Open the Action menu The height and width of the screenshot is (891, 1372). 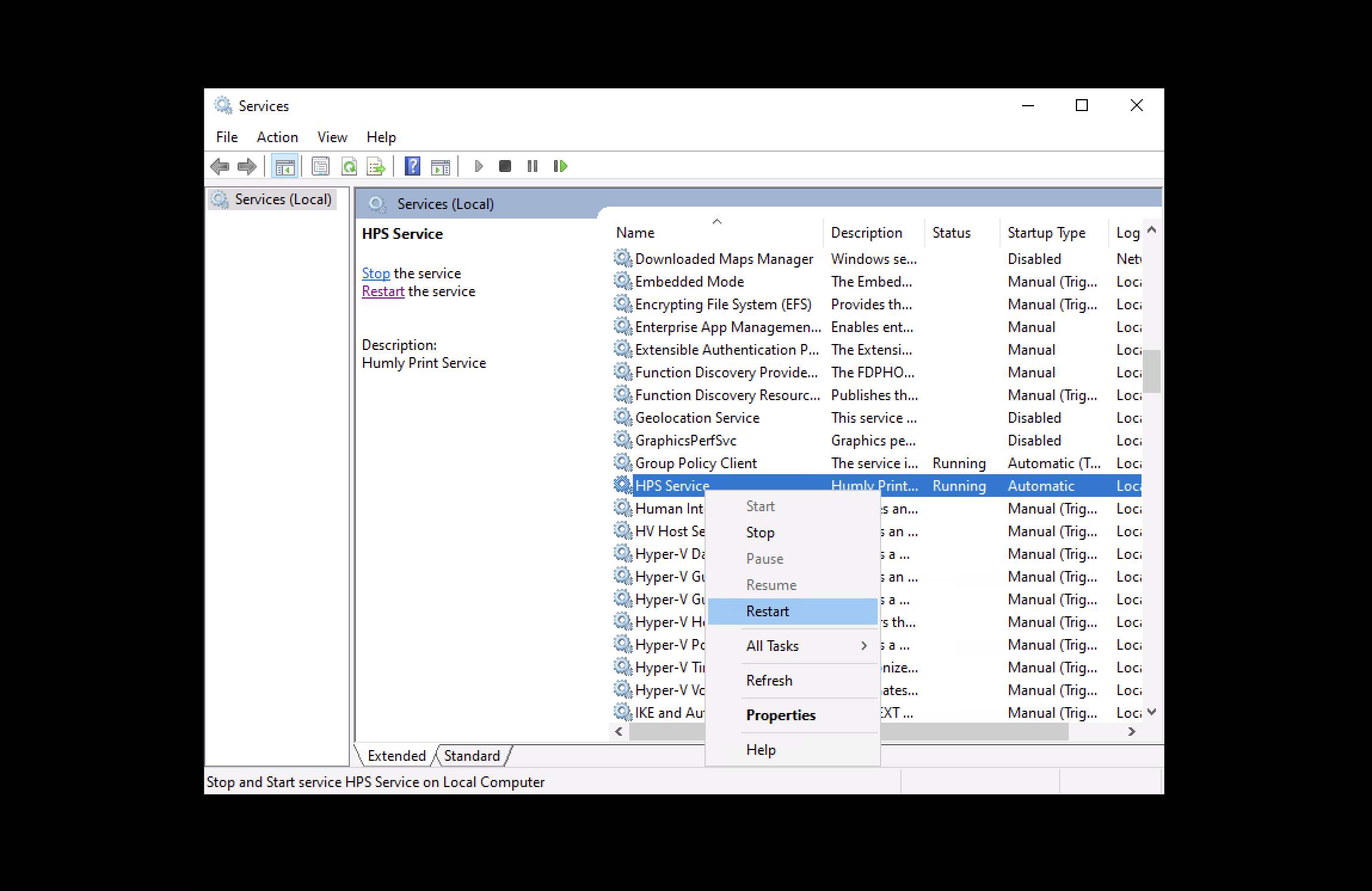tap(277, 137)
